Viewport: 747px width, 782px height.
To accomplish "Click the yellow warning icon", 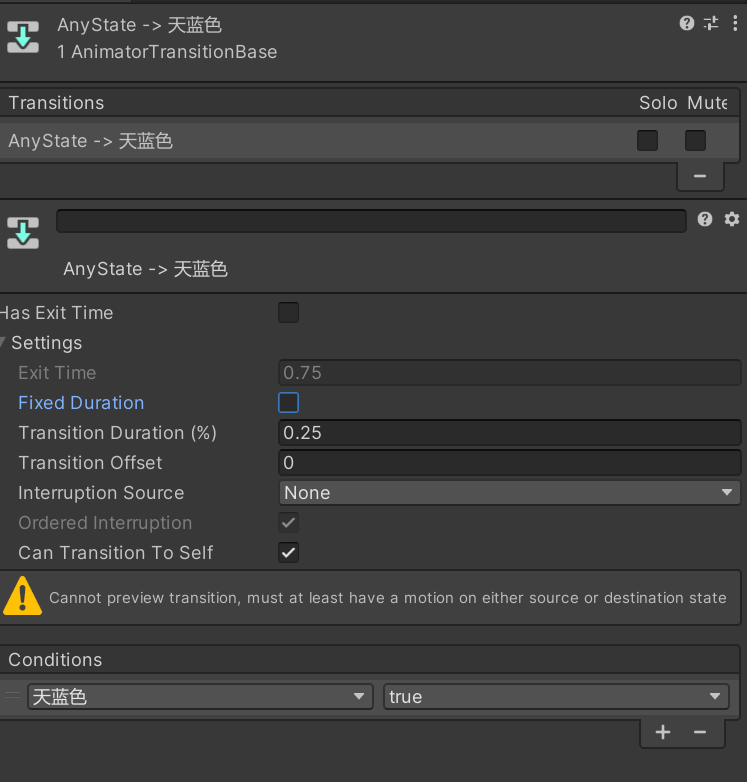I will point(22,596).
